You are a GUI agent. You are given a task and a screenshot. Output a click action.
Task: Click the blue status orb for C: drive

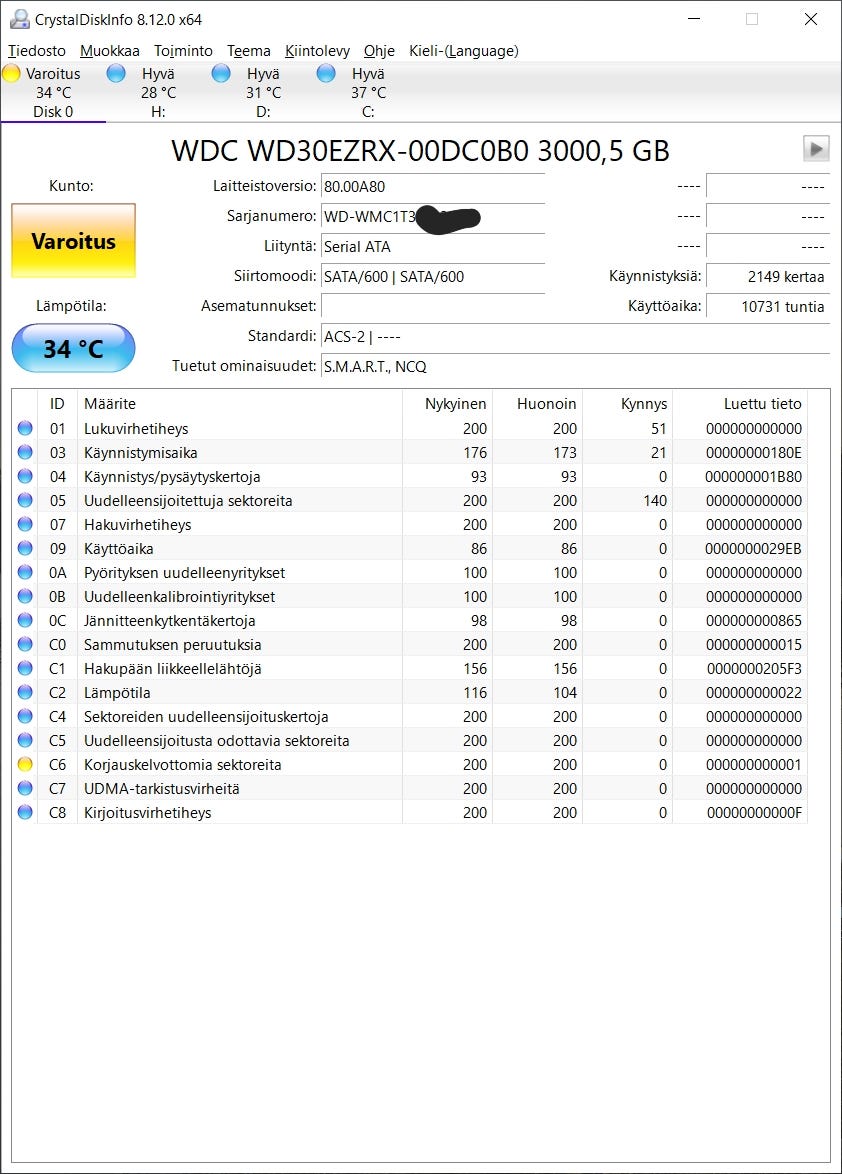tap(326, 73)
